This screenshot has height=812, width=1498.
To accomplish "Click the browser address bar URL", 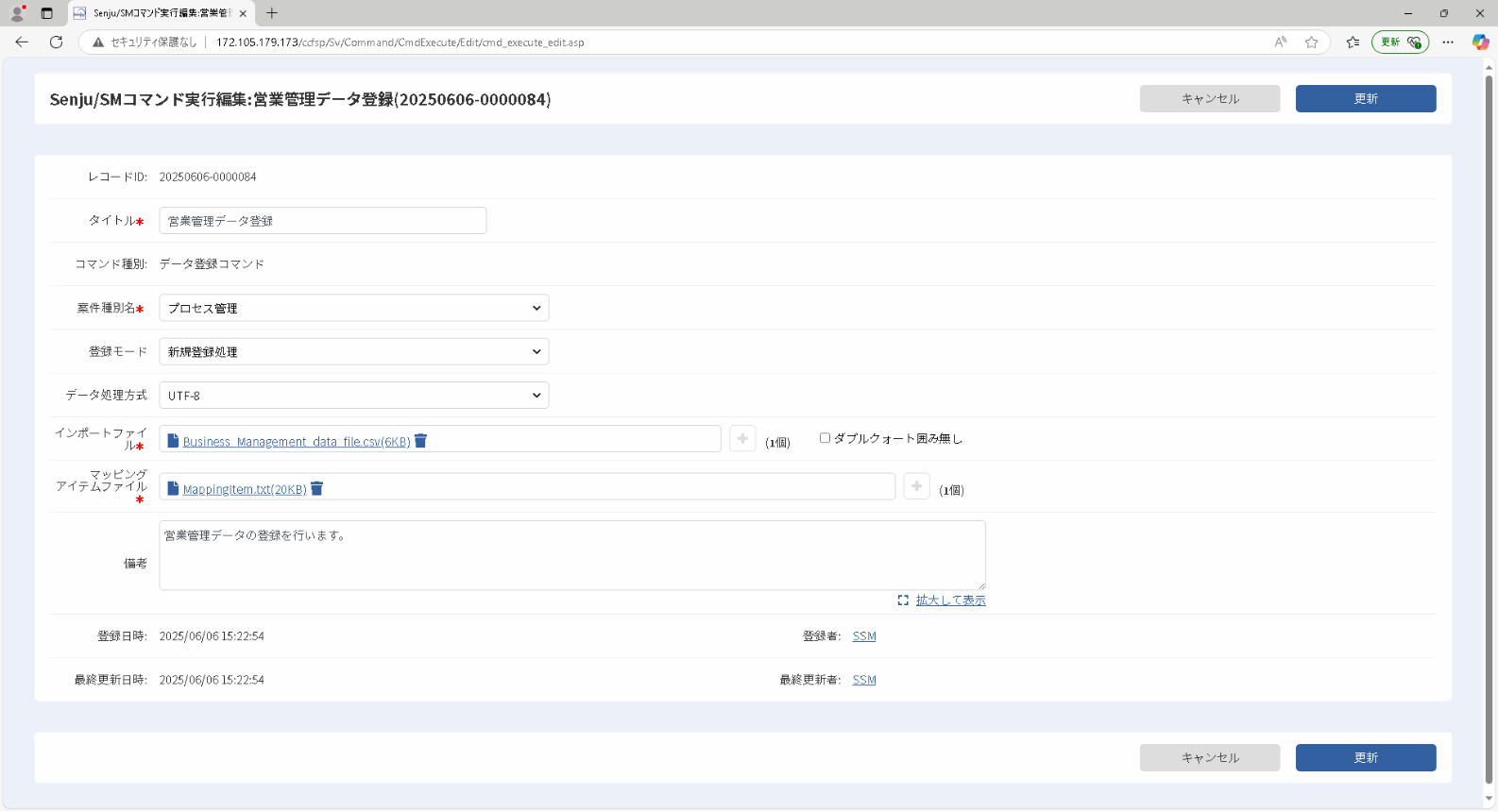I will coord(400,42).
